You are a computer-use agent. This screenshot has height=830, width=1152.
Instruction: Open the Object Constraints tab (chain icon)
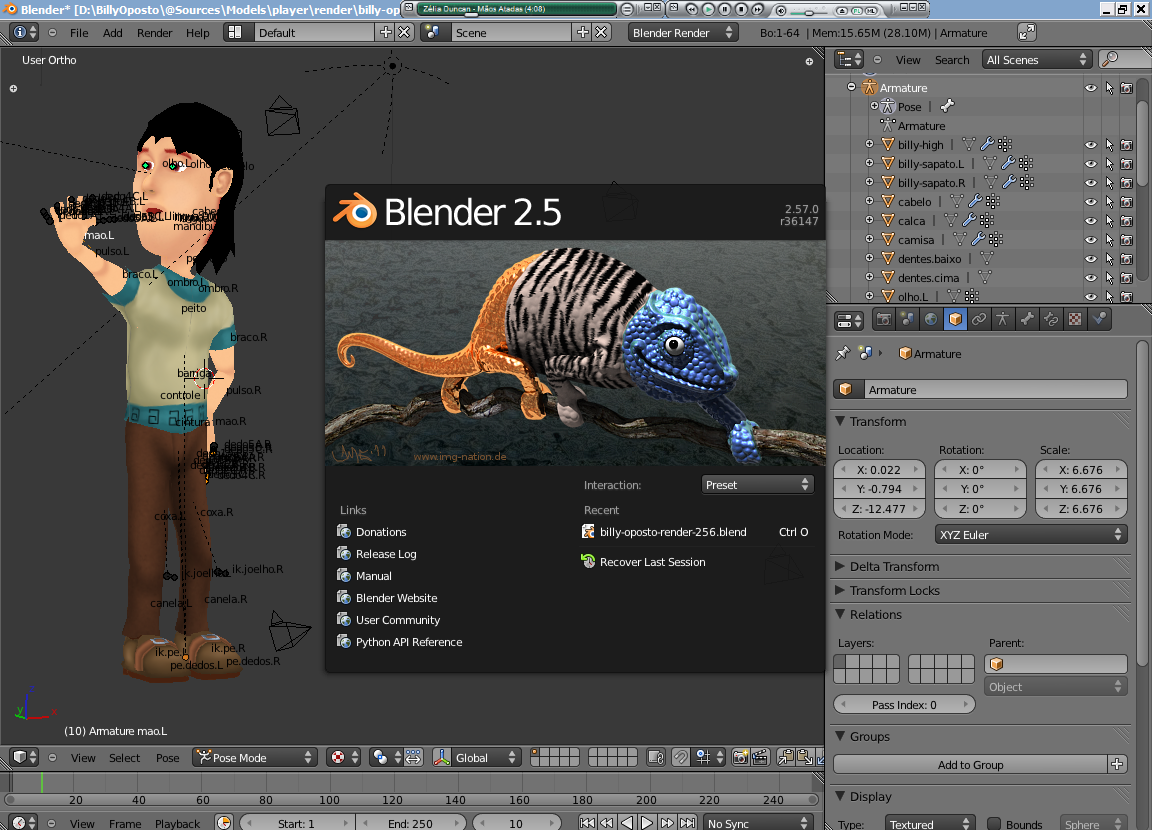pos(979,319)
